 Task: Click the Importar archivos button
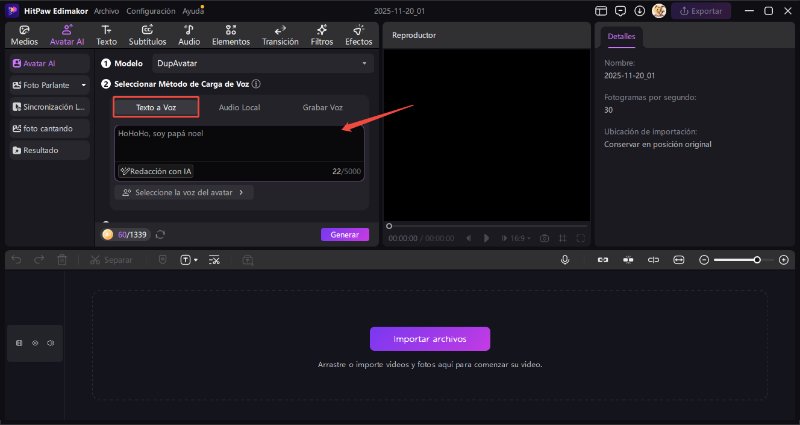pos(430,338)
